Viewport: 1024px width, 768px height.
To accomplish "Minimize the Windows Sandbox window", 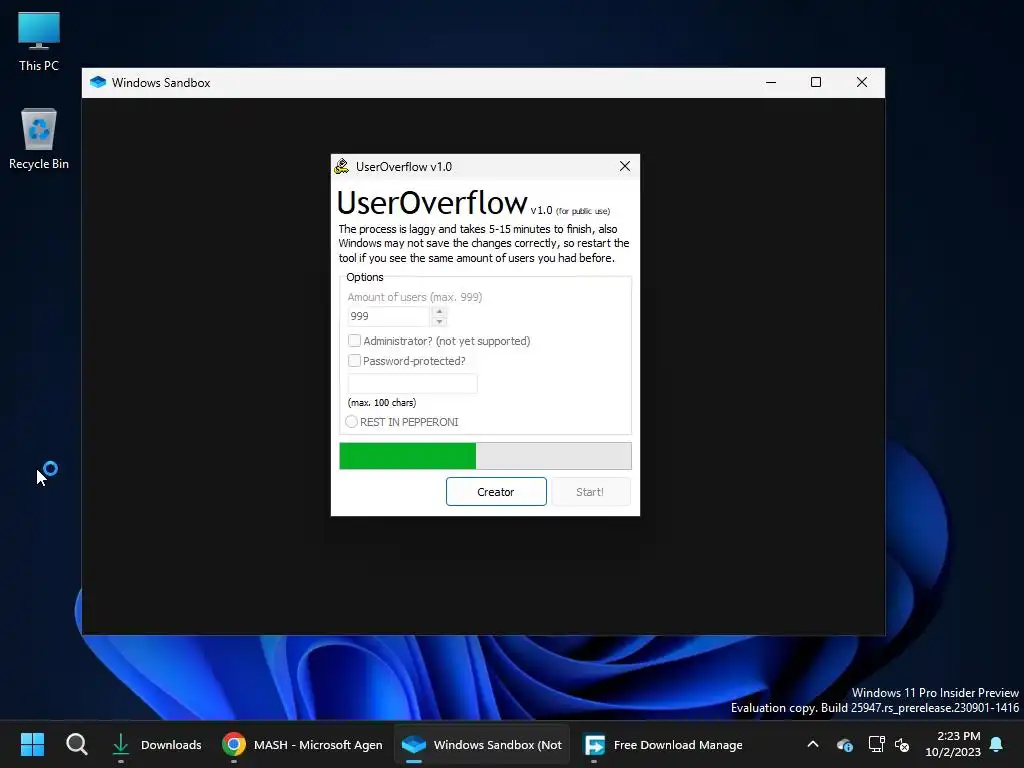I will [771, 82].
